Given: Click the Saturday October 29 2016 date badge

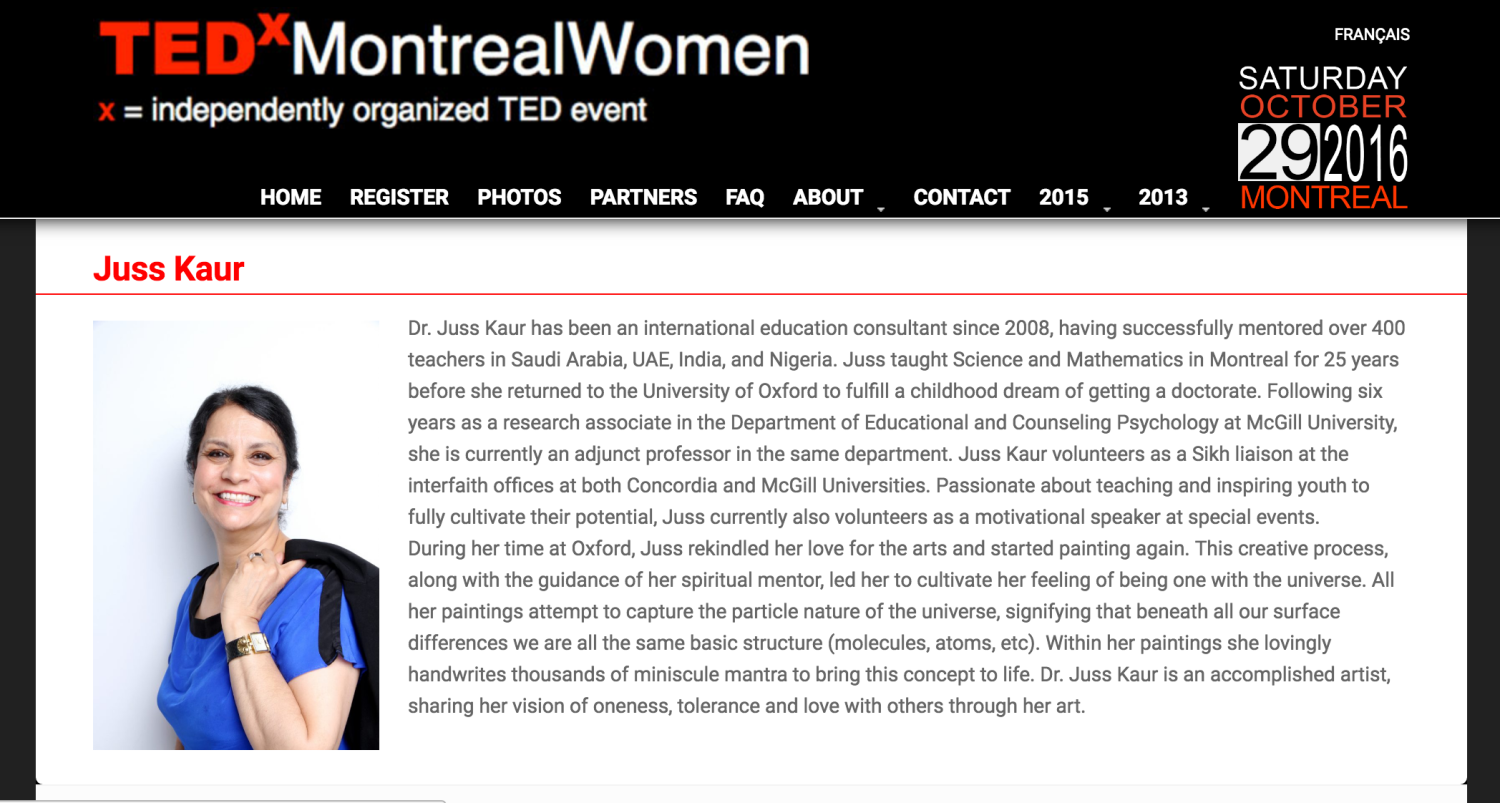Looking at the screenshot, I should 1323,138.
